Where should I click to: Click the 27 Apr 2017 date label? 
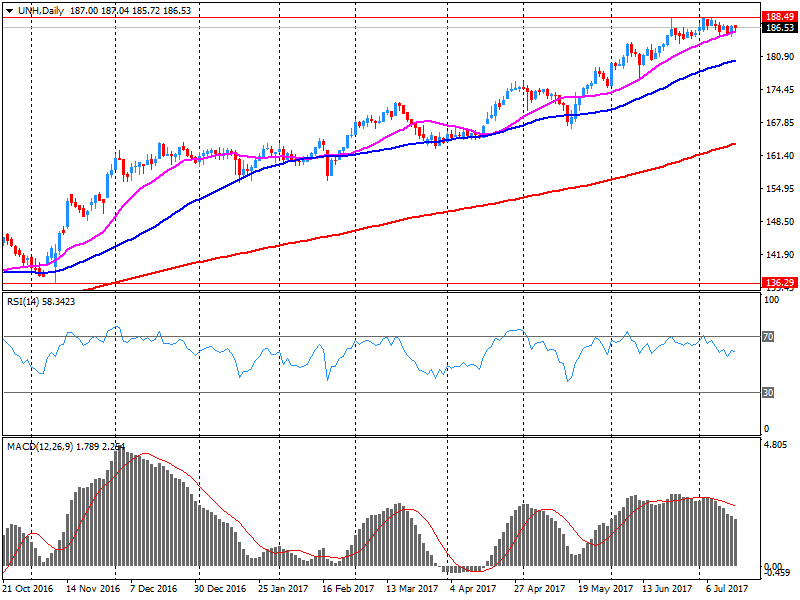click(x=539, y=589)
